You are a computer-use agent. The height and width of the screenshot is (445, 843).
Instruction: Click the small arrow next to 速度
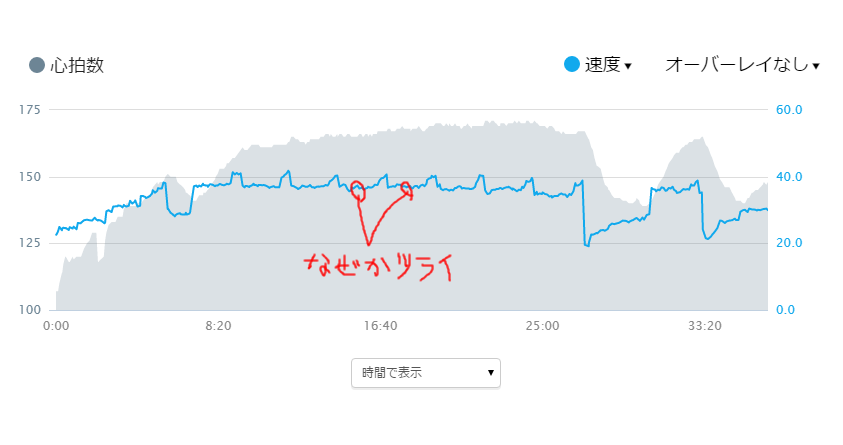(628, 67)
